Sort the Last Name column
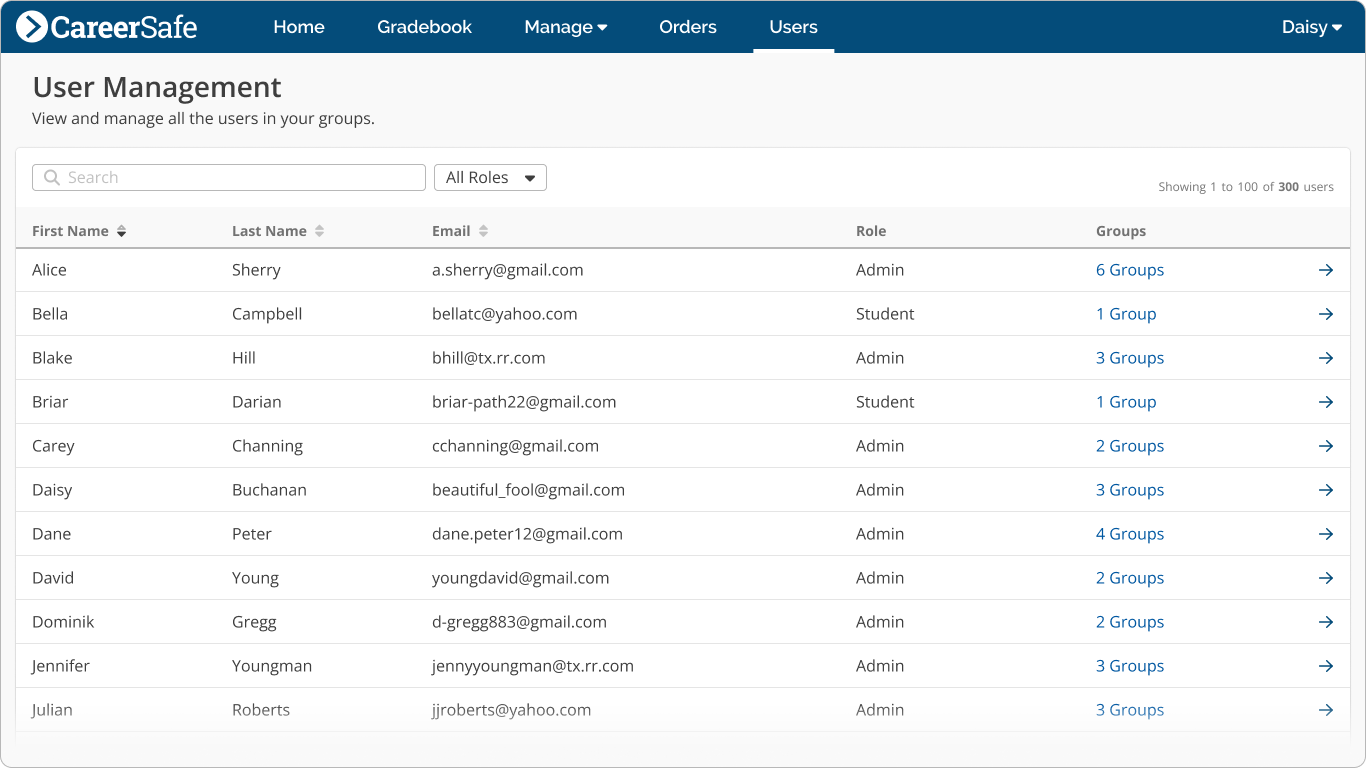Image resolution: width=1366 pixels, height=768 pixels. pyautogui.click(x=319, y=230)
